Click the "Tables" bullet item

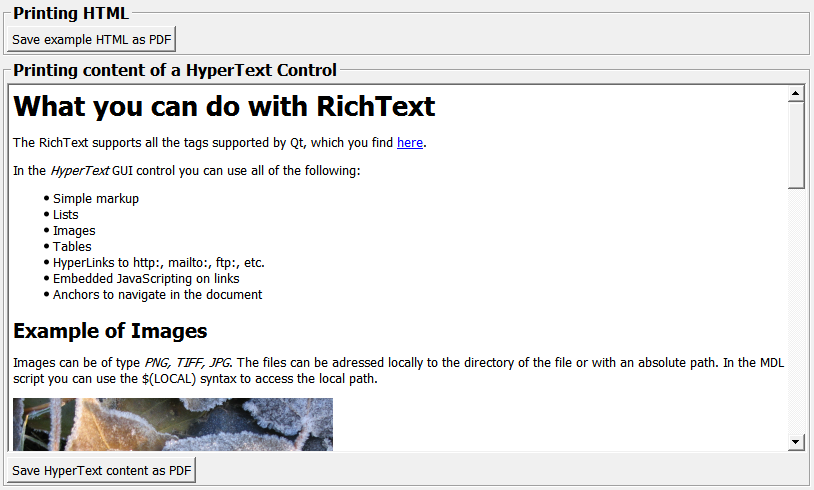72,247
